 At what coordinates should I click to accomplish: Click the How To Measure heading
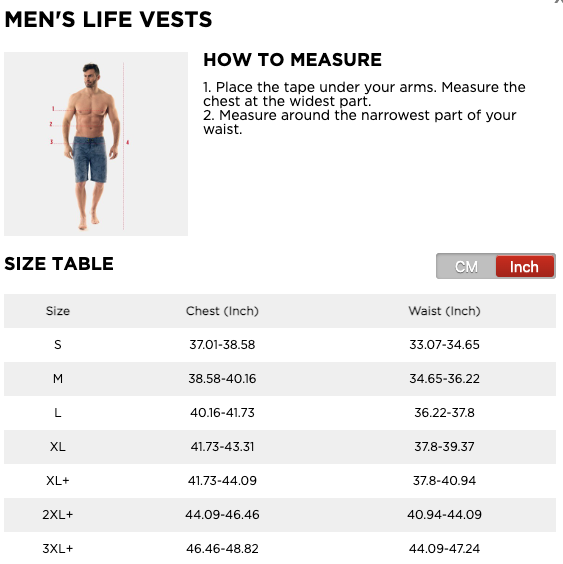(x=292, y=60)
